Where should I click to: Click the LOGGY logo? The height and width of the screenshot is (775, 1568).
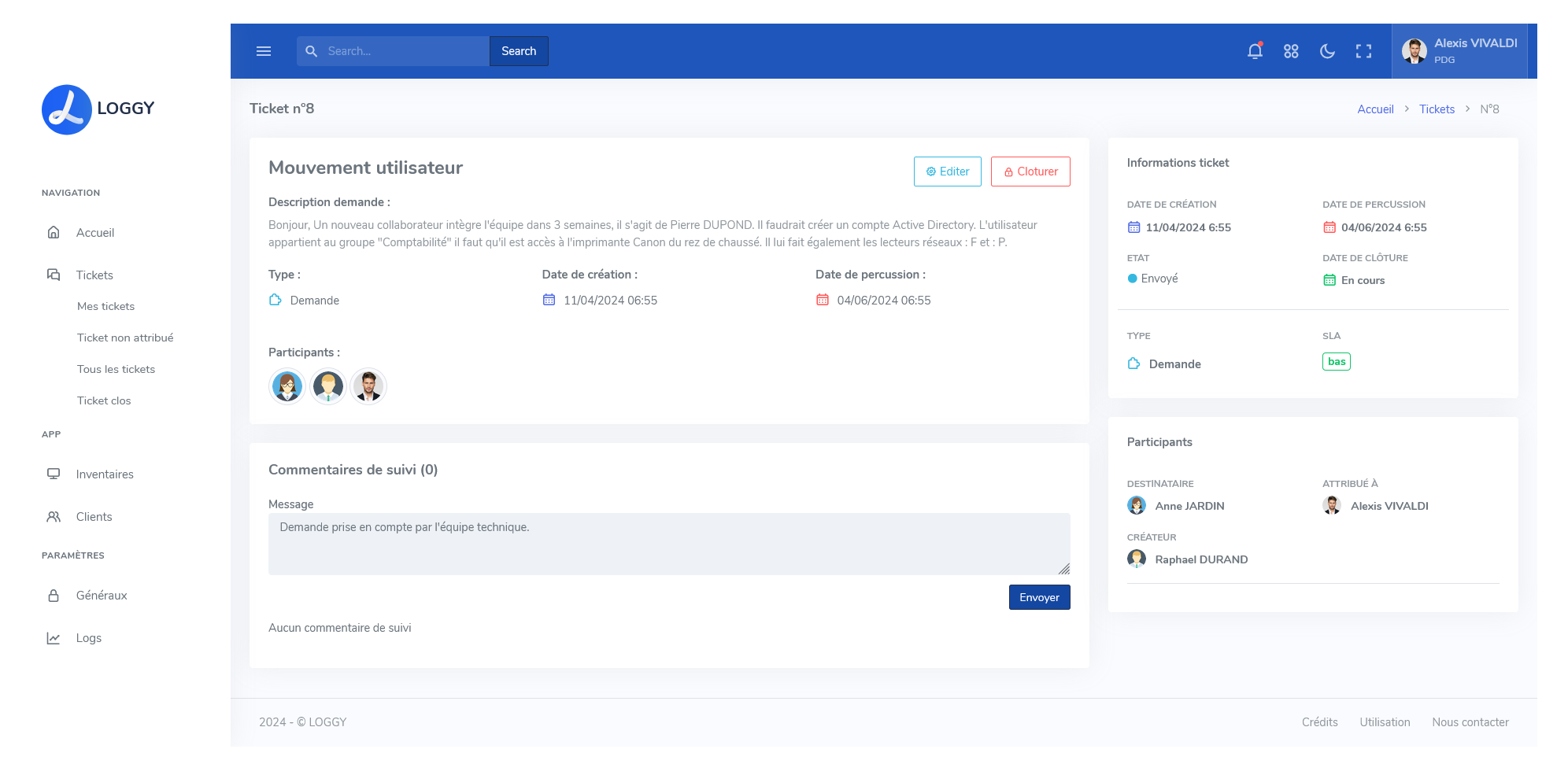click(98, 109)
